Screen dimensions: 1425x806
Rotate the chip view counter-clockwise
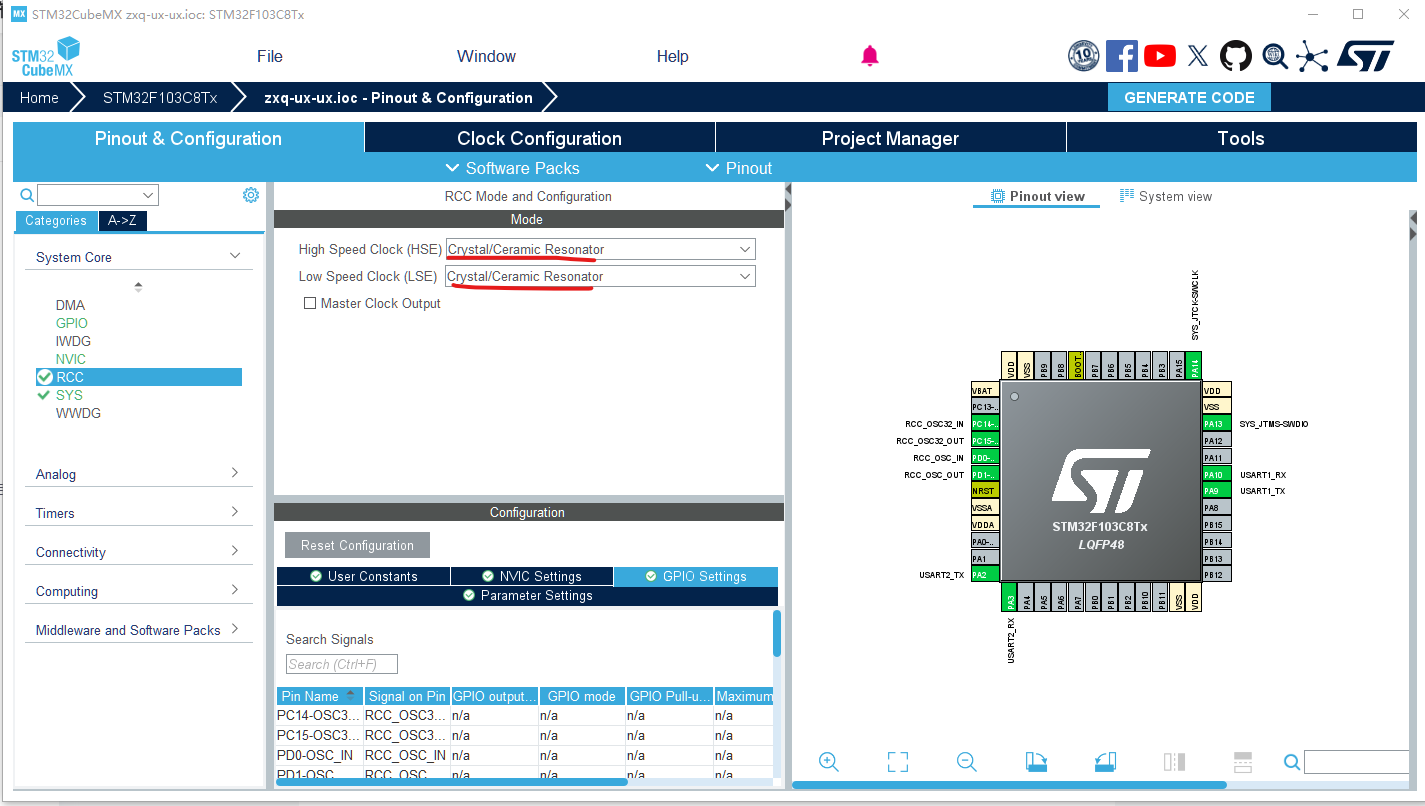coord(1105,762)
